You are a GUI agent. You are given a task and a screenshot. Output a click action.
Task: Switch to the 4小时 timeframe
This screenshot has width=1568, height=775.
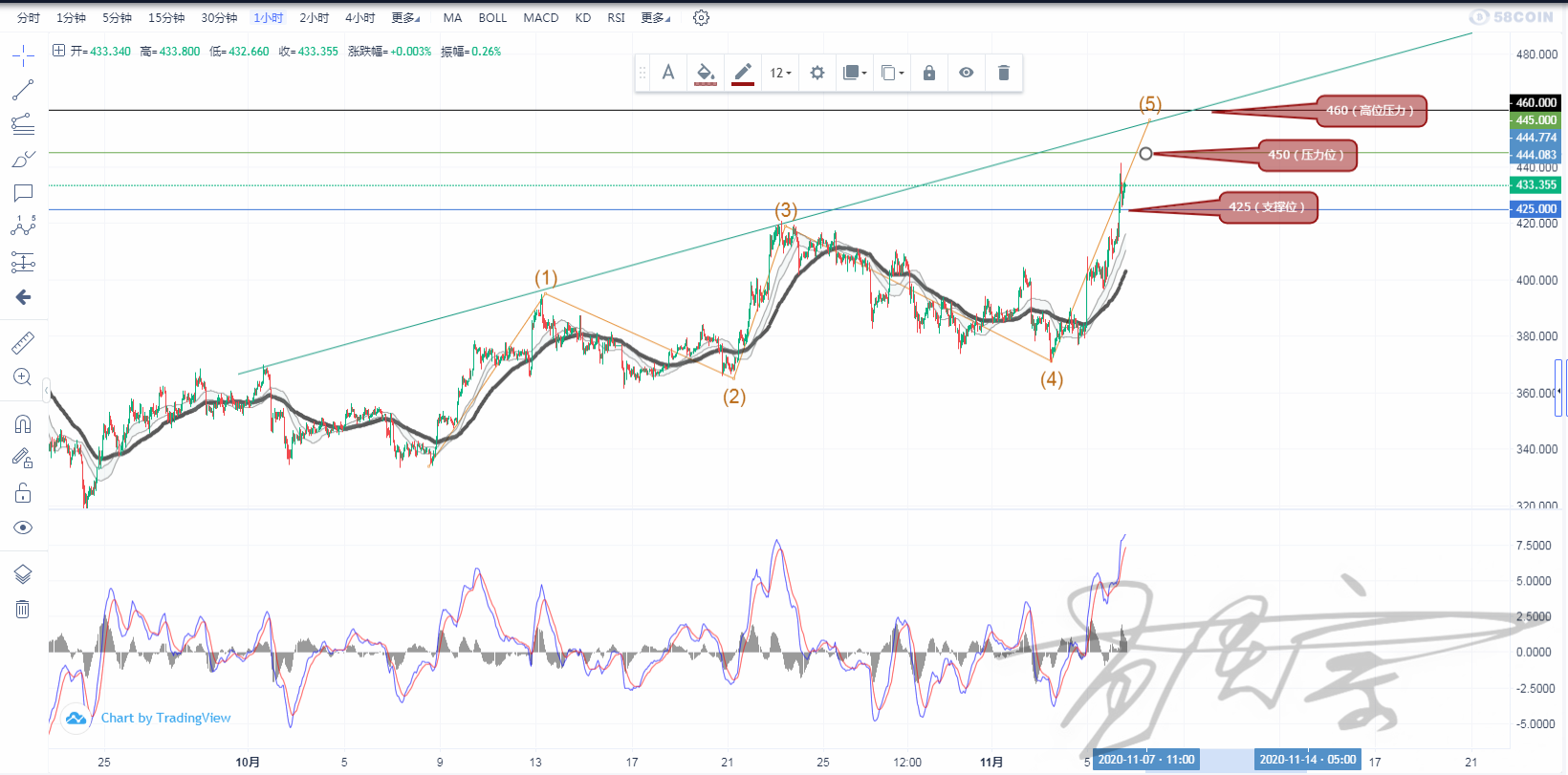point(359,18)
